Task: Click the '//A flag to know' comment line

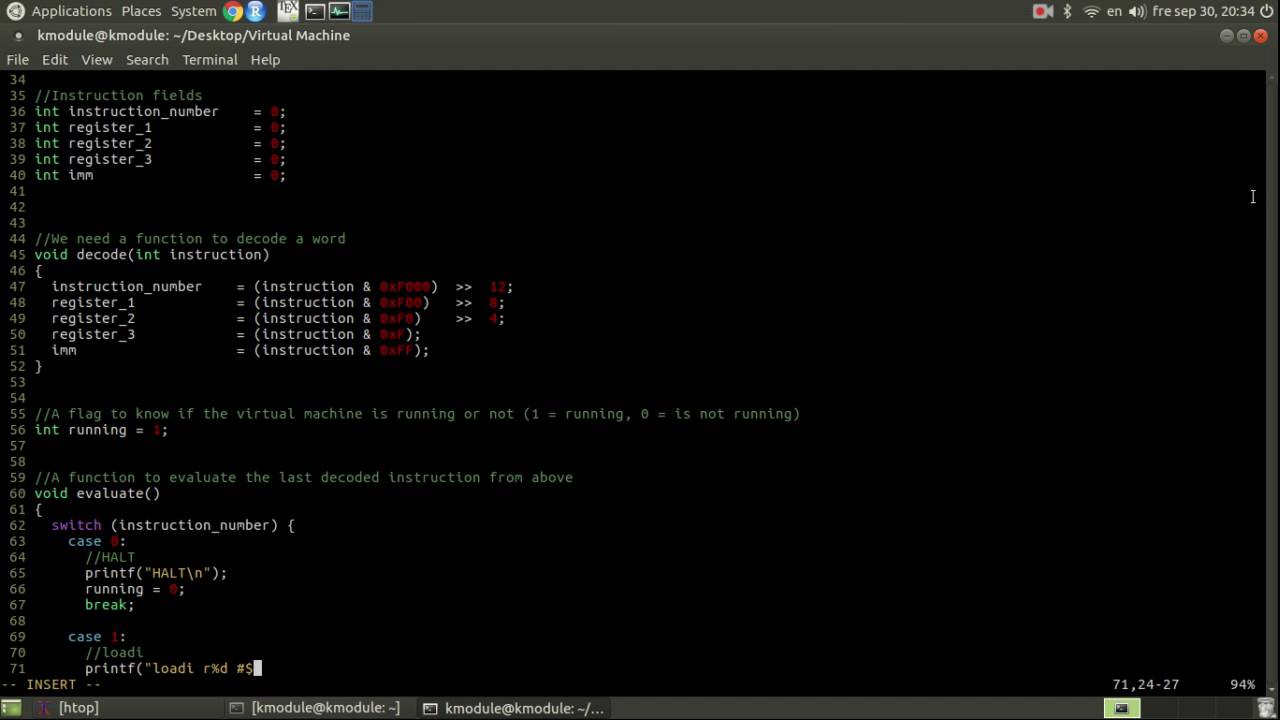Action: [x=417, y=413]
